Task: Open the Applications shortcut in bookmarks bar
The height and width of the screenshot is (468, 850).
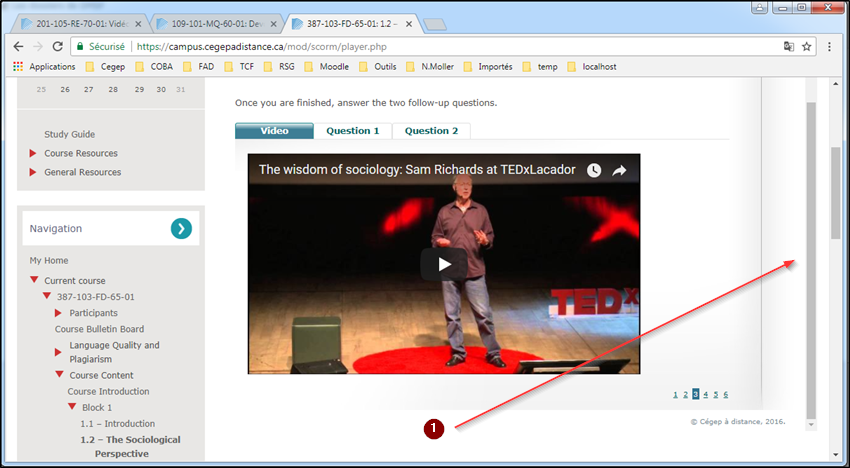Action: click(44, 67)
